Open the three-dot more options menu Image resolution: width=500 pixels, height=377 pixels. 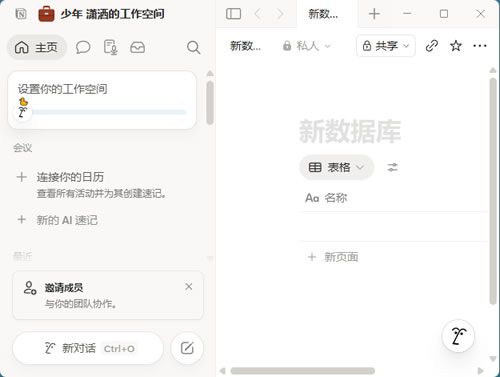(480, 46)
